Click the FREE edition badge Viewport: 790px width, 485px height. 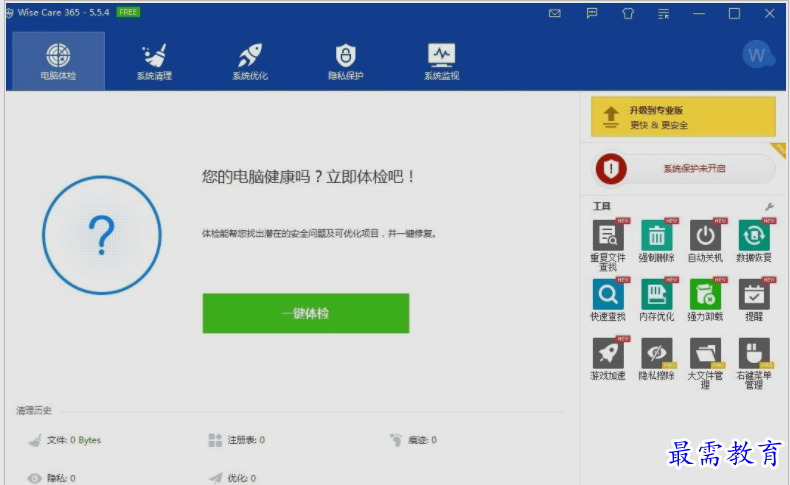[x=128, y=12]
